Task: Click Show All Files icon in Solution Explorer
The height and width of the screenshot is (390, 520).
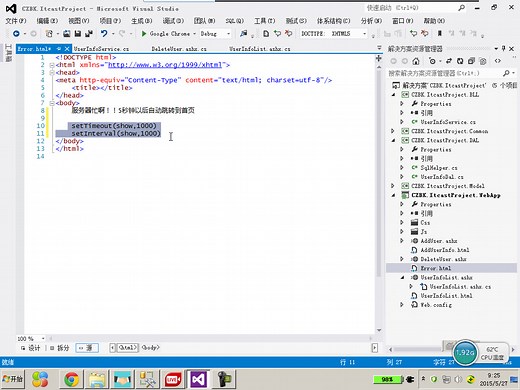Action: pos(483,61)
